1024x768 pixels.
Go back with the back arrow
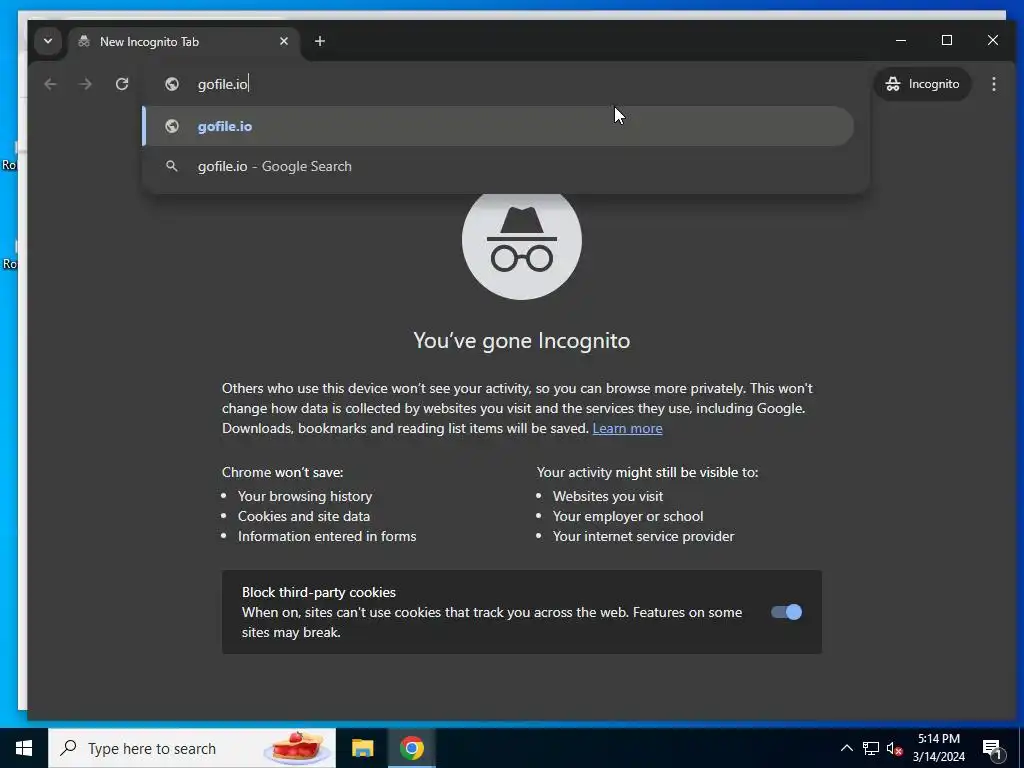point(50,84)
